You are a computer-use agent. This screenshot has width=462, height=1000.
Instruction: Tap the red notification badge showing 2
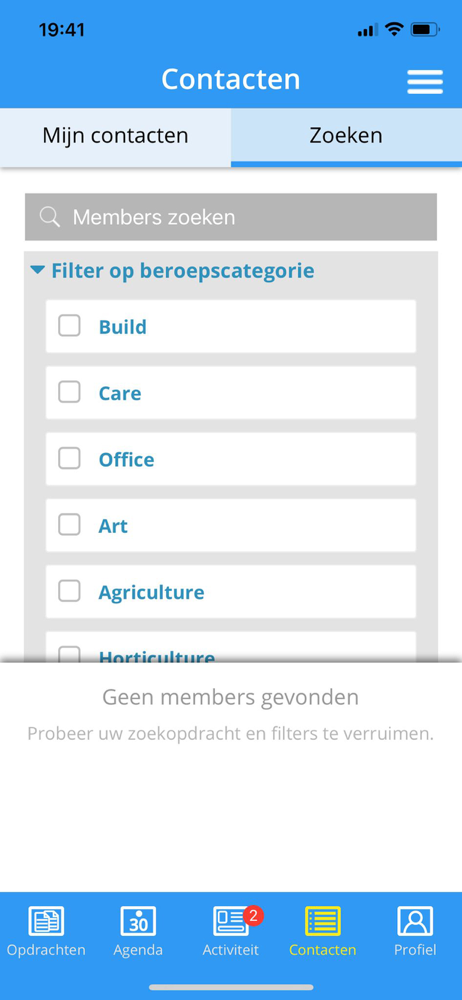253,916
